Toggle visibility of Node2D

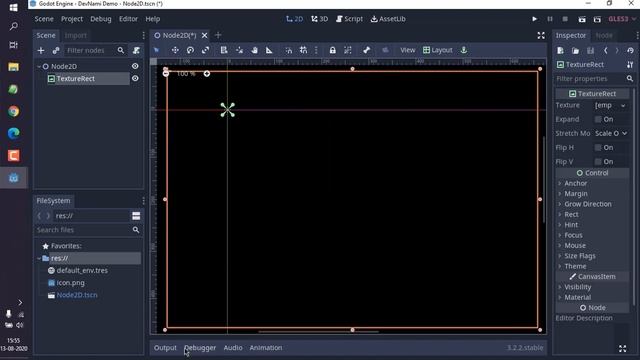point(135,66)
